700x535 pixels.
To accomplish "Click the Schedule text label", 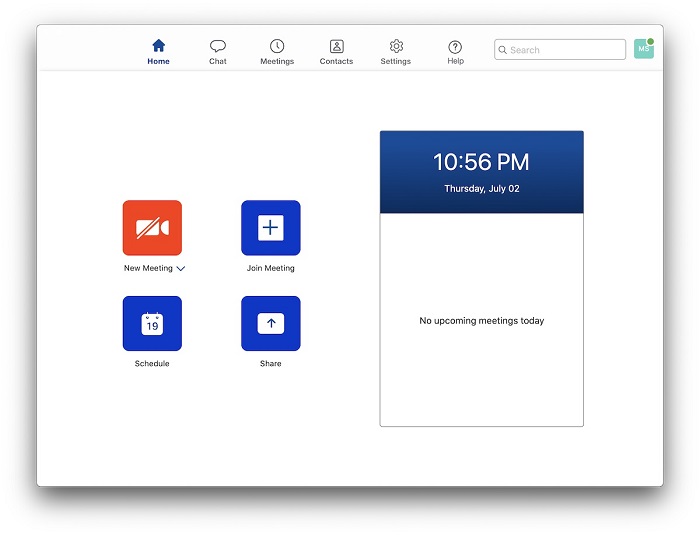I will [x=152, y=364].
